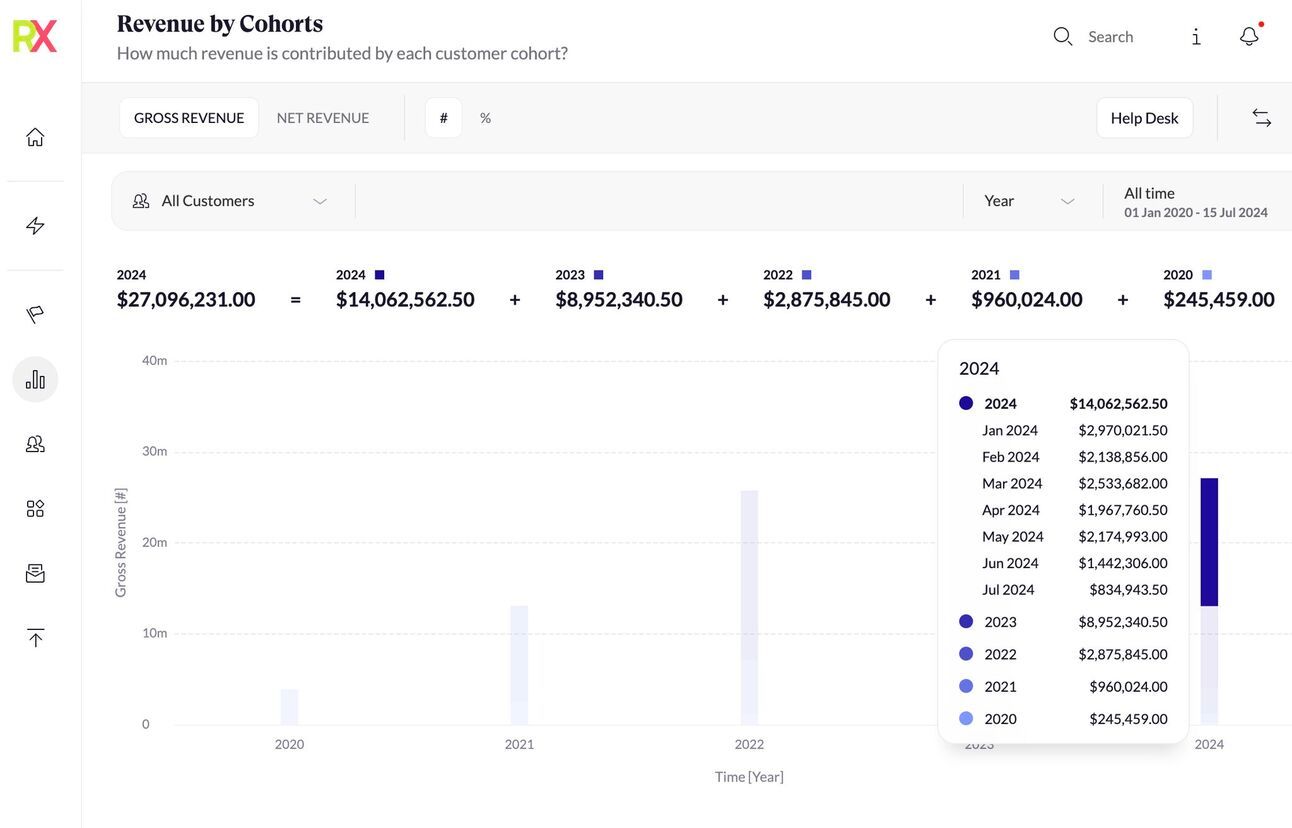Toggle percent display mode
The width and height of the screenshot is (1292, 828).
tap(485, 118)
